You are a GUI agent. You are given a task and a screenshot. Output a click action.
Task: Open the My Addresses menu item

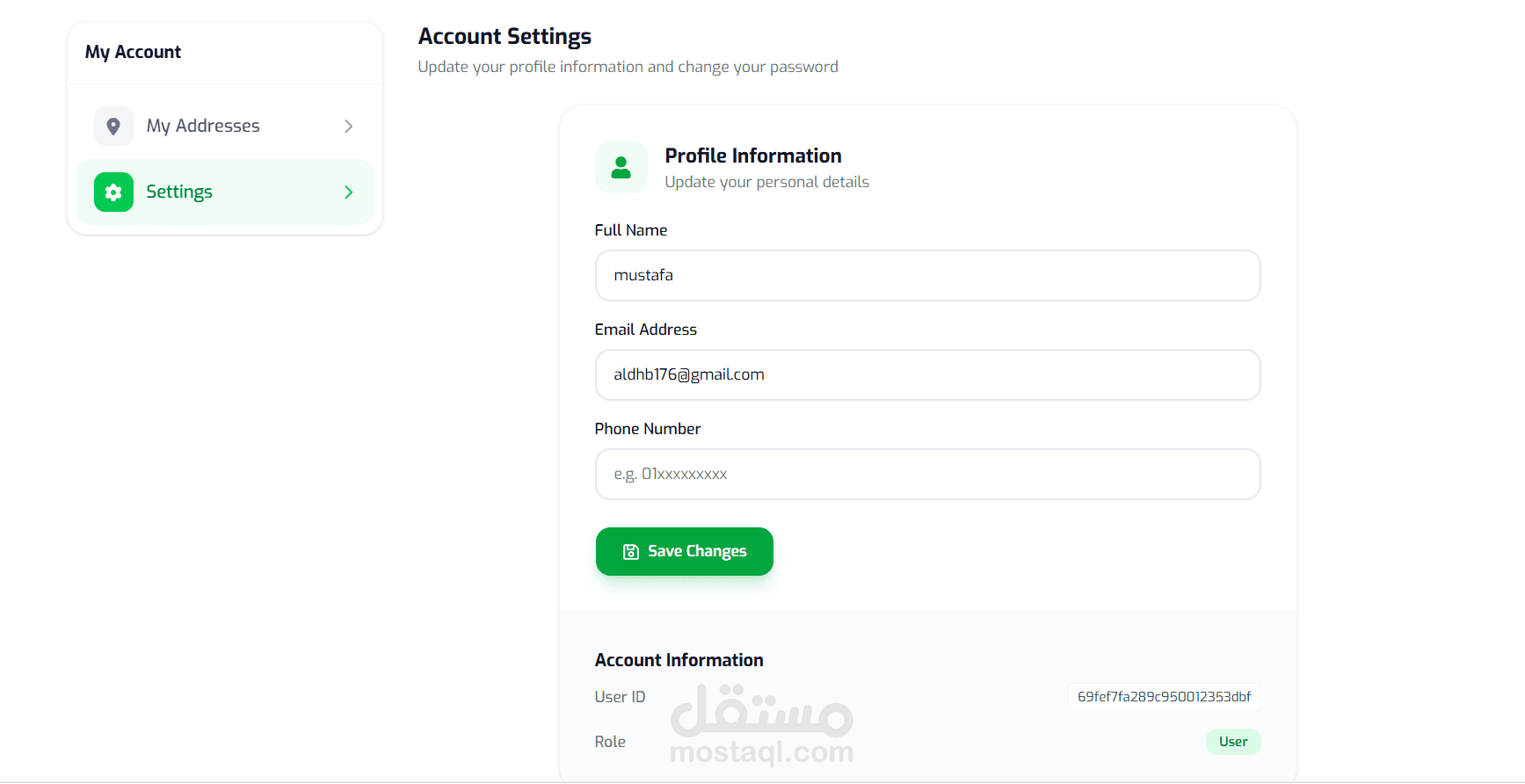(x=225, y=127)
